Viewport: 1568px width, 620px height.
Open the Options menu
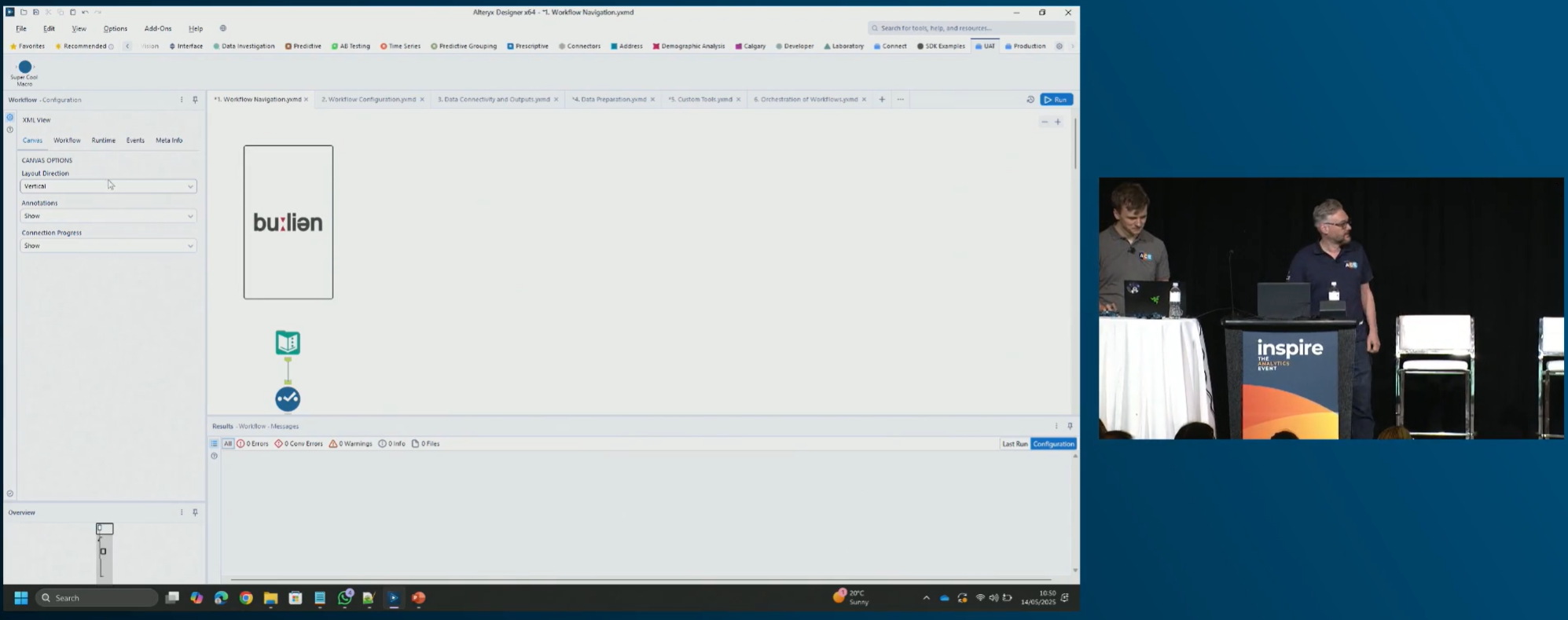click(116, 28)
